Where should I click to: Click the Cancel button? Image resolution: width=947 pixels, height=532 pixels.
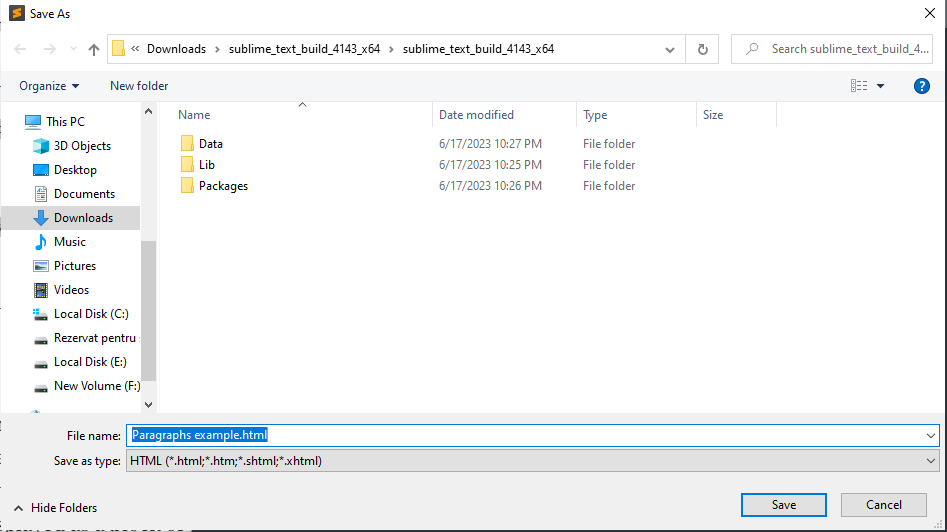click(x=884, y=505)
